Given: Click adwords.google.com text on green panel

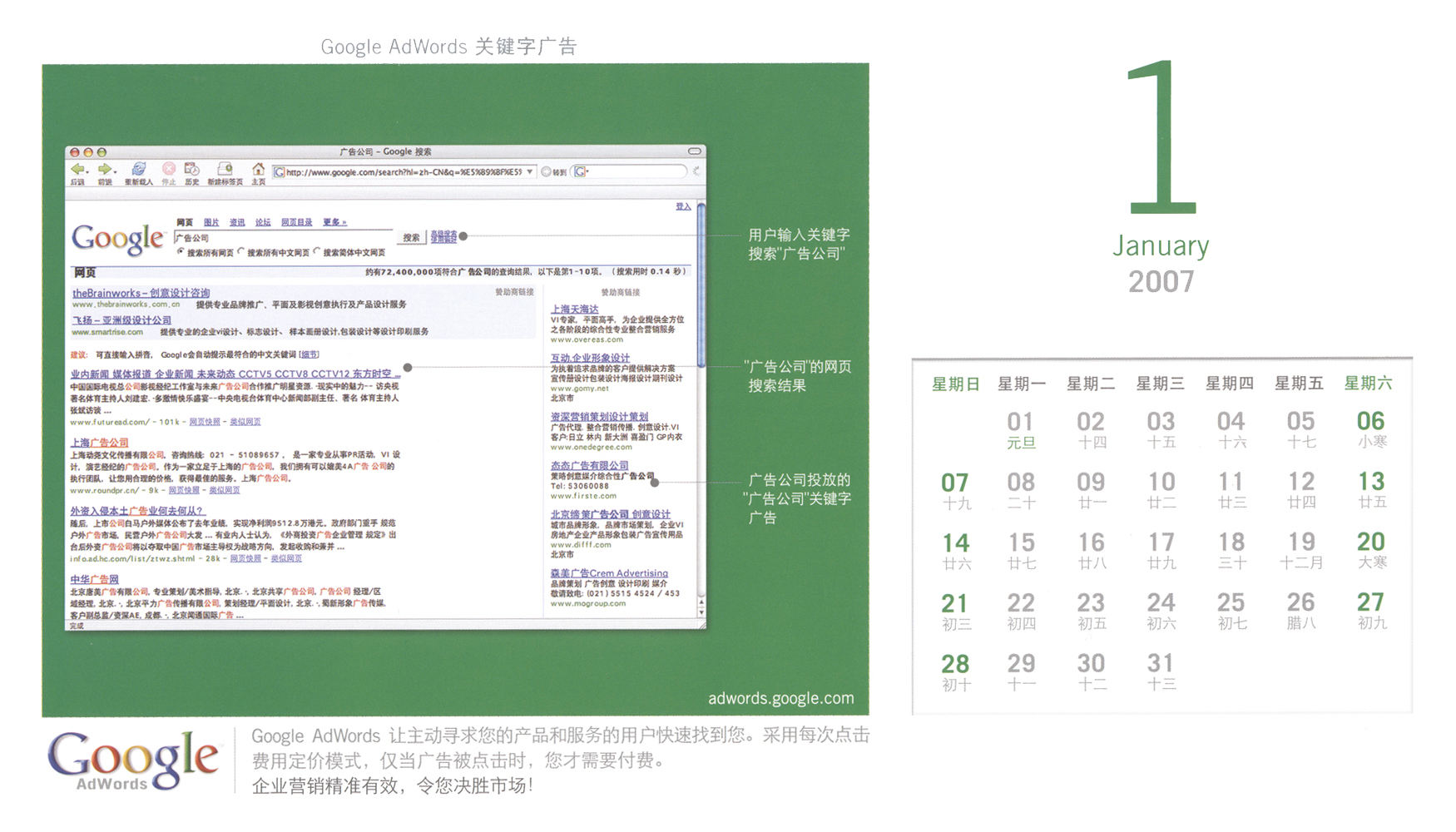Looking at the screenshot, I should (781, 698).
